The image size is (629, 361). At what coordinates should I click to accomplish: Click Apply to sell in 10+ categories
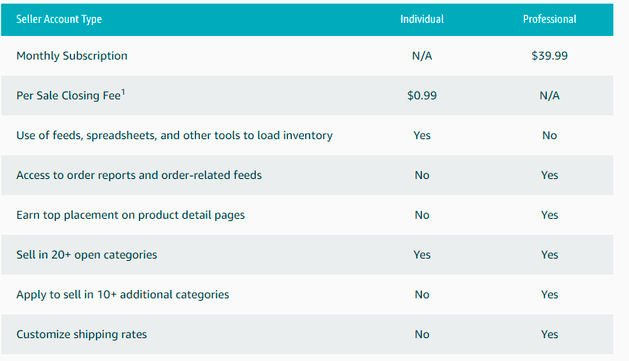pos(123,294)
